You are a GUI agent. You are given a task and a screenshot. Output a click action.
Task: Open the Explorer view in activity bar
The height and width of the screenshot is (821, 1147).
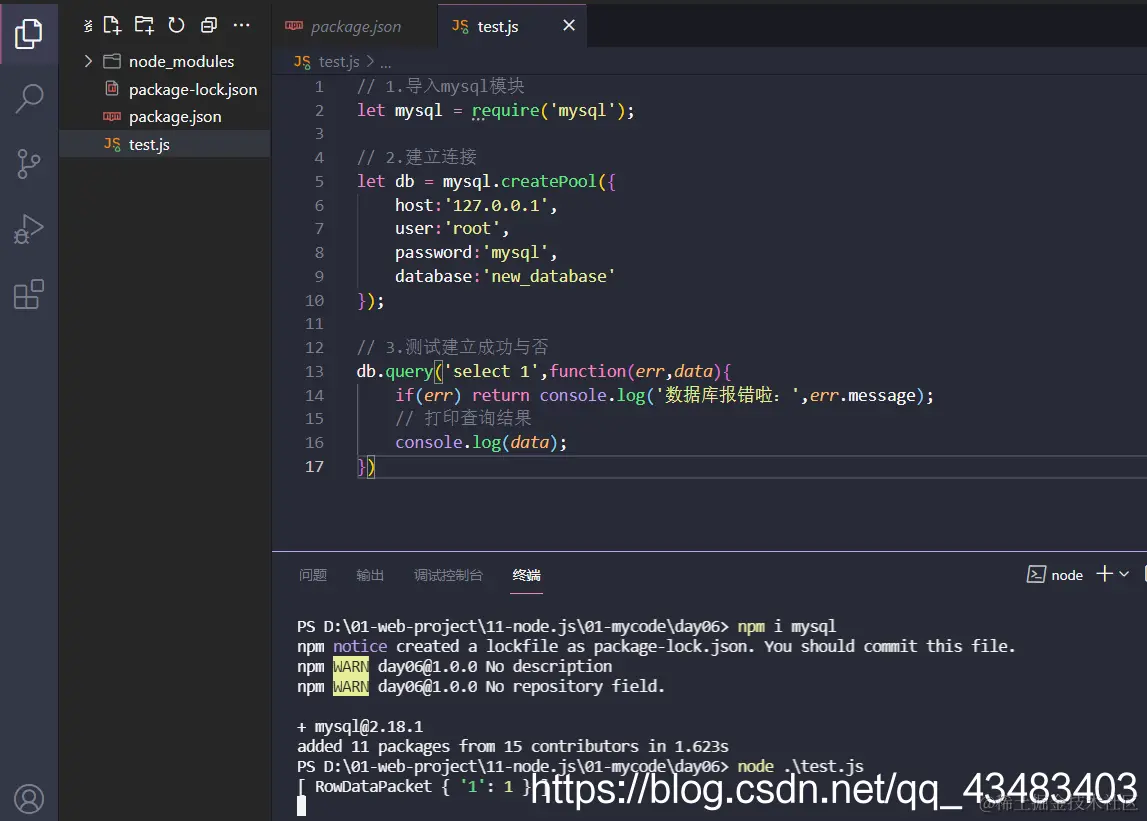point(29,33)
